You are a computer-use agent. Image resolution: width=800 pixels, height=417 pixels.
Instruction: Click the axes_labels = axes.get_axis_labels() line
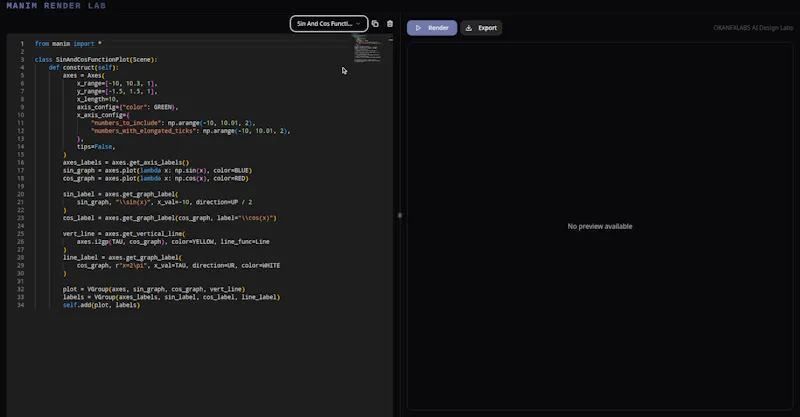coord(126,162)
